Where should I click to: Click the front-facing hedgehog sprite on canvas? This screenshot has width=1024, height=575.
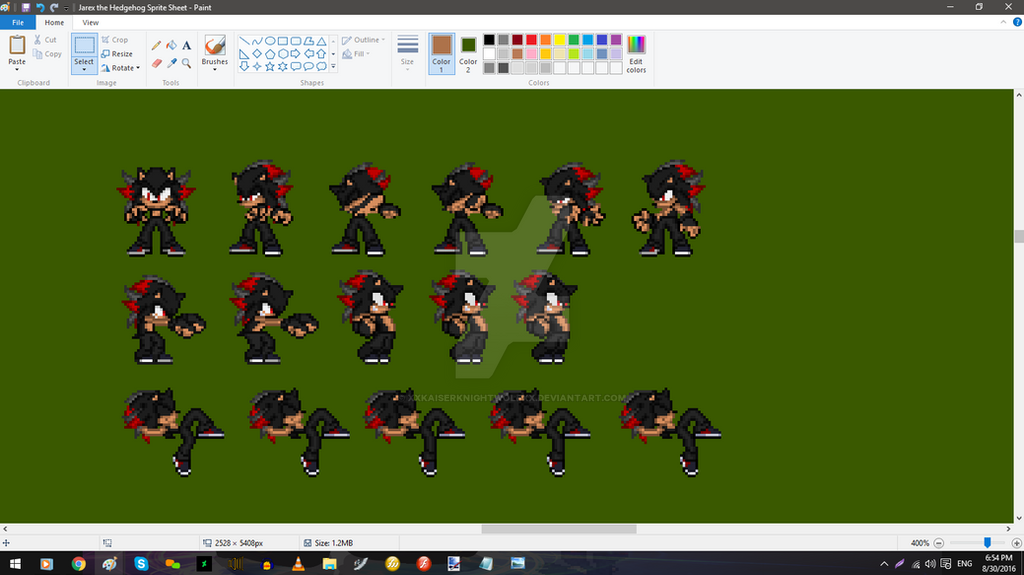(156, 210)
